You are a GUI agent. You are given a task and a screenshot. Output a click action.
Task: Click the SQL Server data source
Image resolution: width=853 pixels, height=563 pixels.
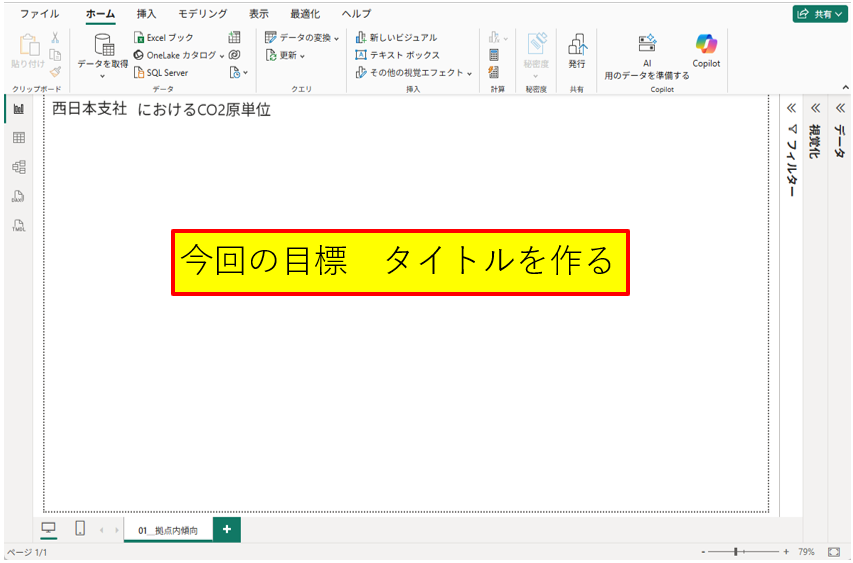point(161,72)
